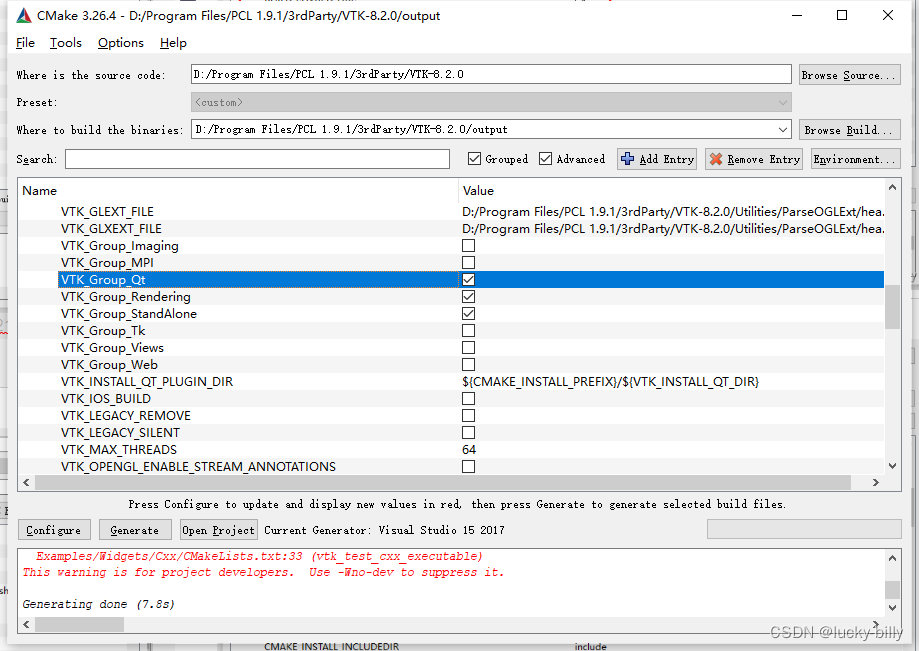This screenshot has height=651, width=919.
Task: Check the VTK_IOS_BUILD checkbox
Action: tap(468, 398)
